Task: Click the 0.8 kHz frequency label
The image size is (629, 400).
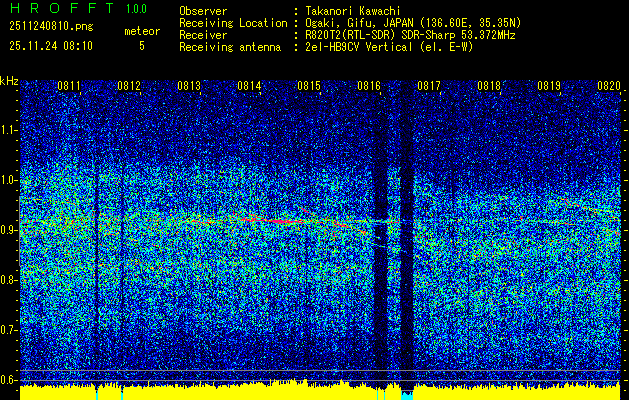Action: coord(8,280)
